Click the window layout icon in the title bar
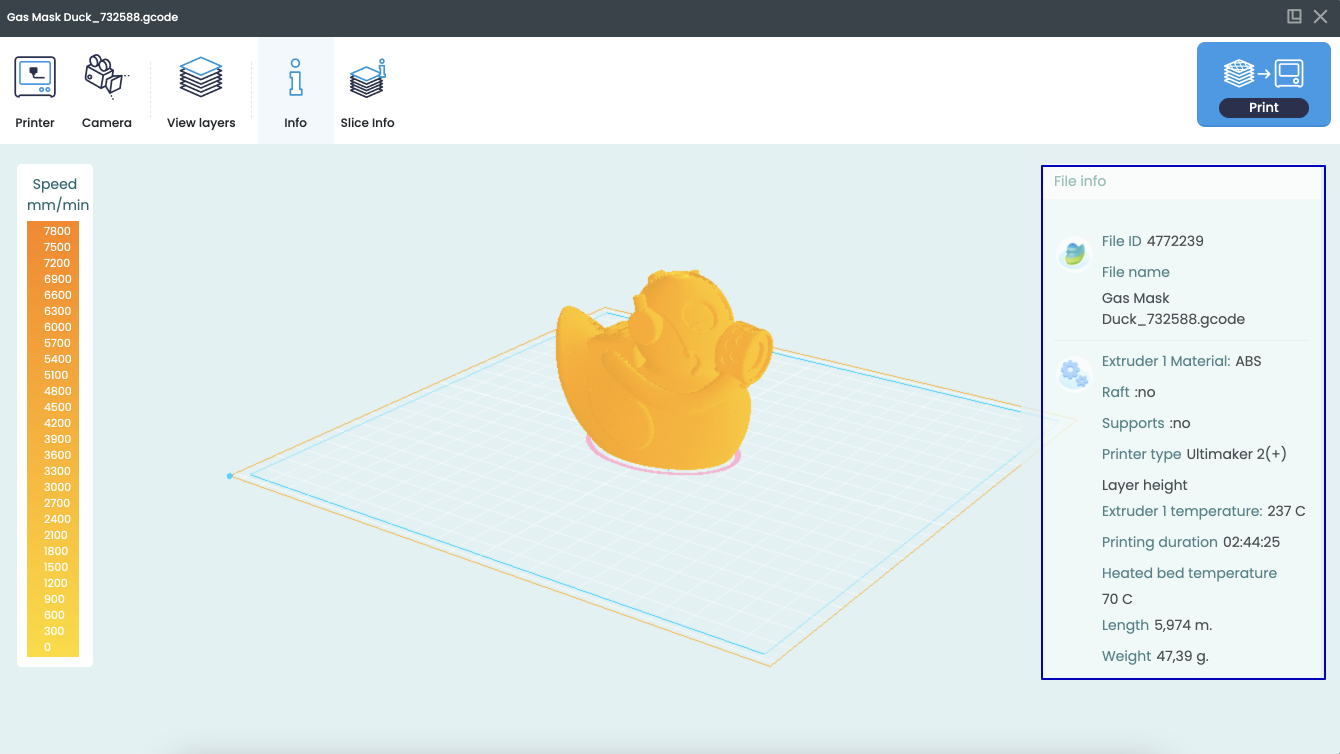The height and width of the screenshot is (754, 1340). pyautogui.click(x=1294, y=16)
